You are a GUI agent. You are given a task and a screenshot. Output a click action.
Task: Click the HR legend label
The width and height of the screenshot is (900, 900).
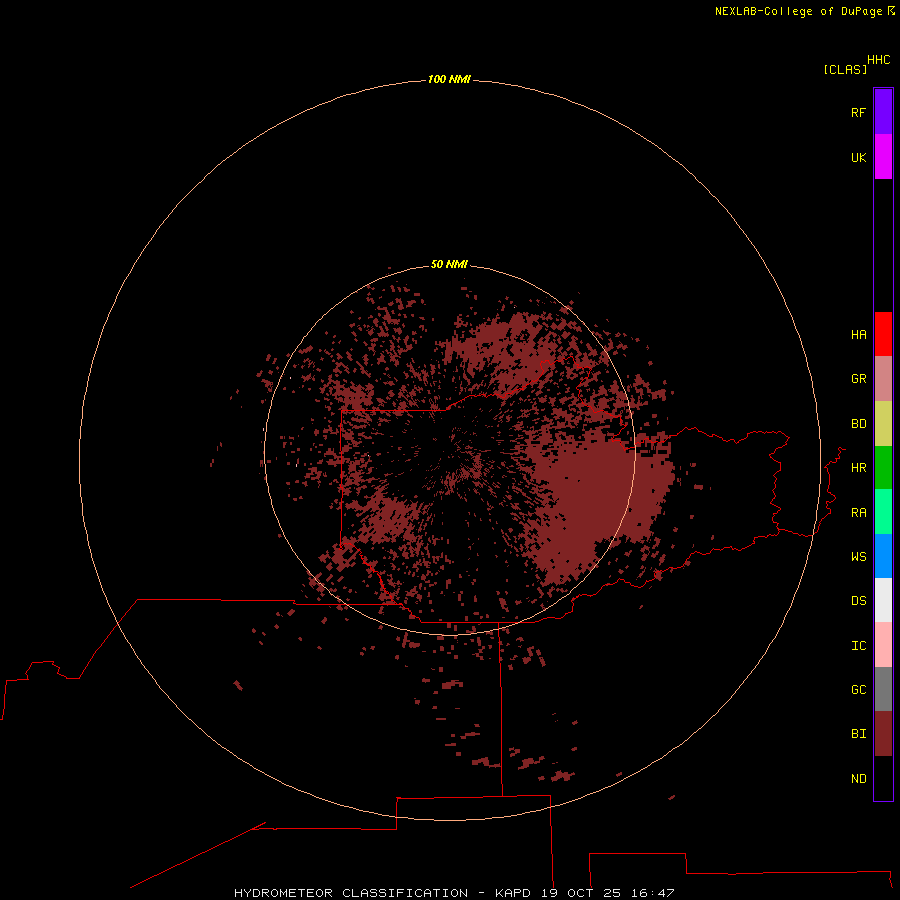point(858,468)
